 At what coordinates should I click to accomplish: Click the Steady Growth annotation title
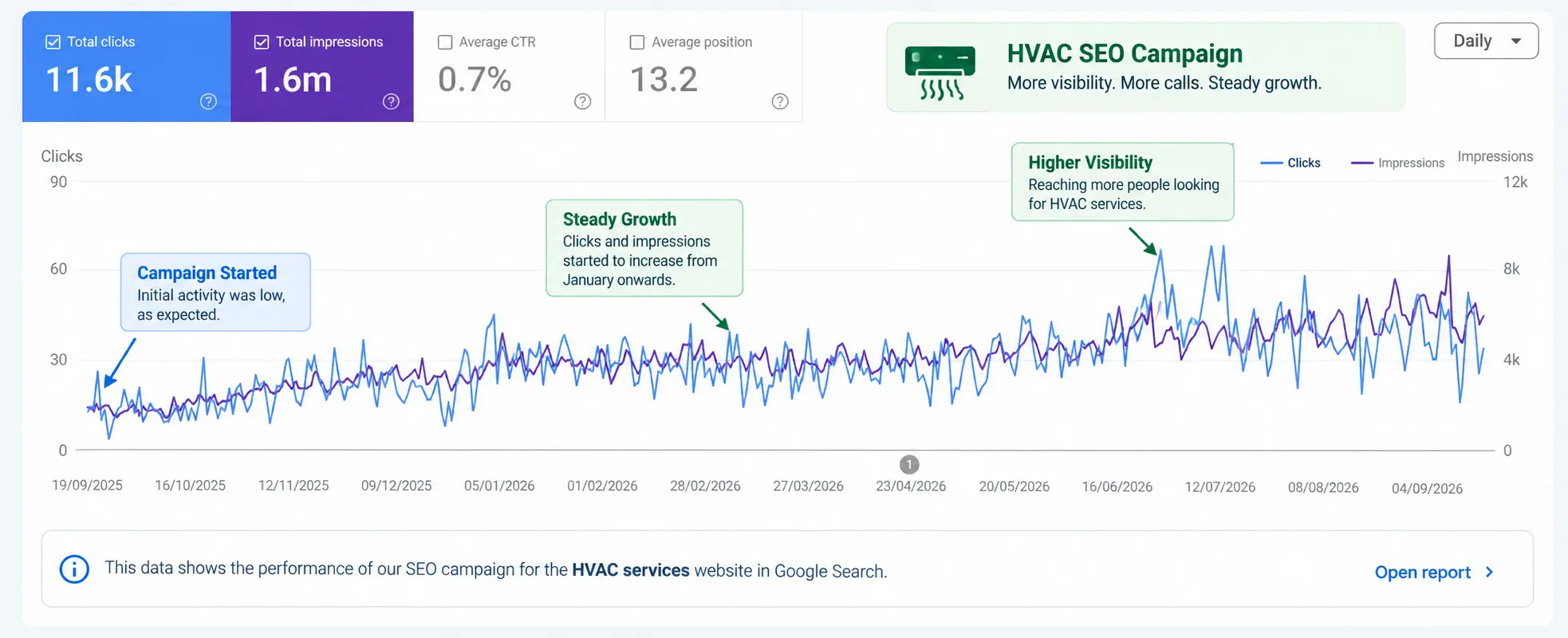(620, 219)
